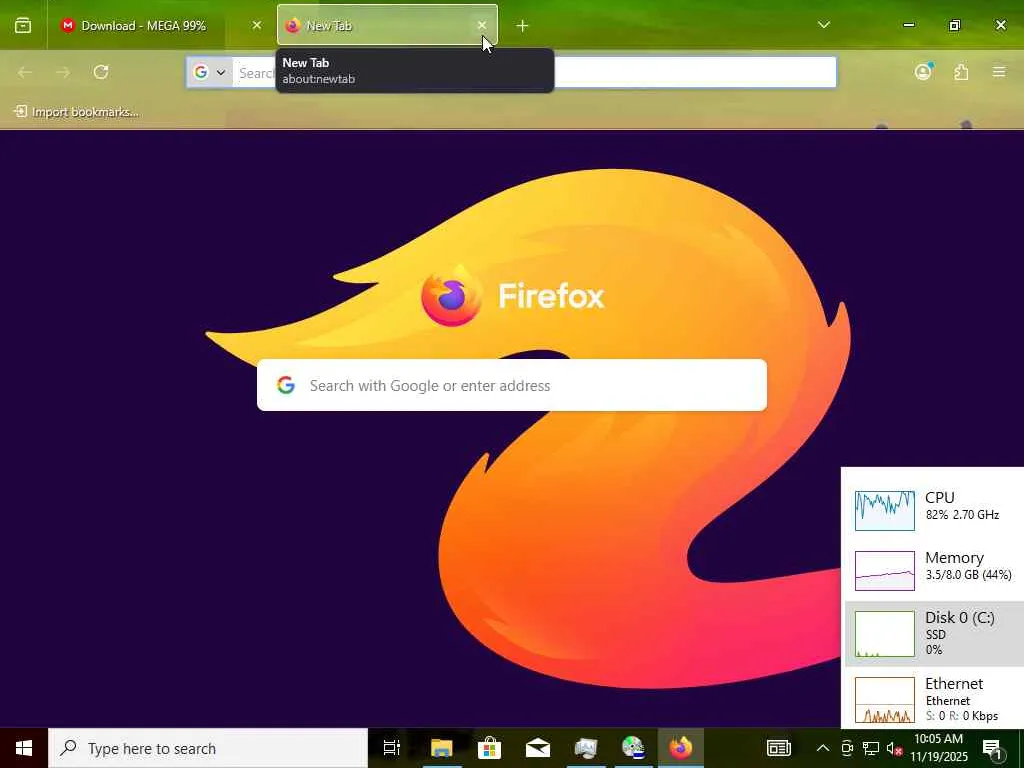The width and height of the screenshot is (1024, 768).
Task: Open Mail app from taskbar
Action: click(537, 748)
